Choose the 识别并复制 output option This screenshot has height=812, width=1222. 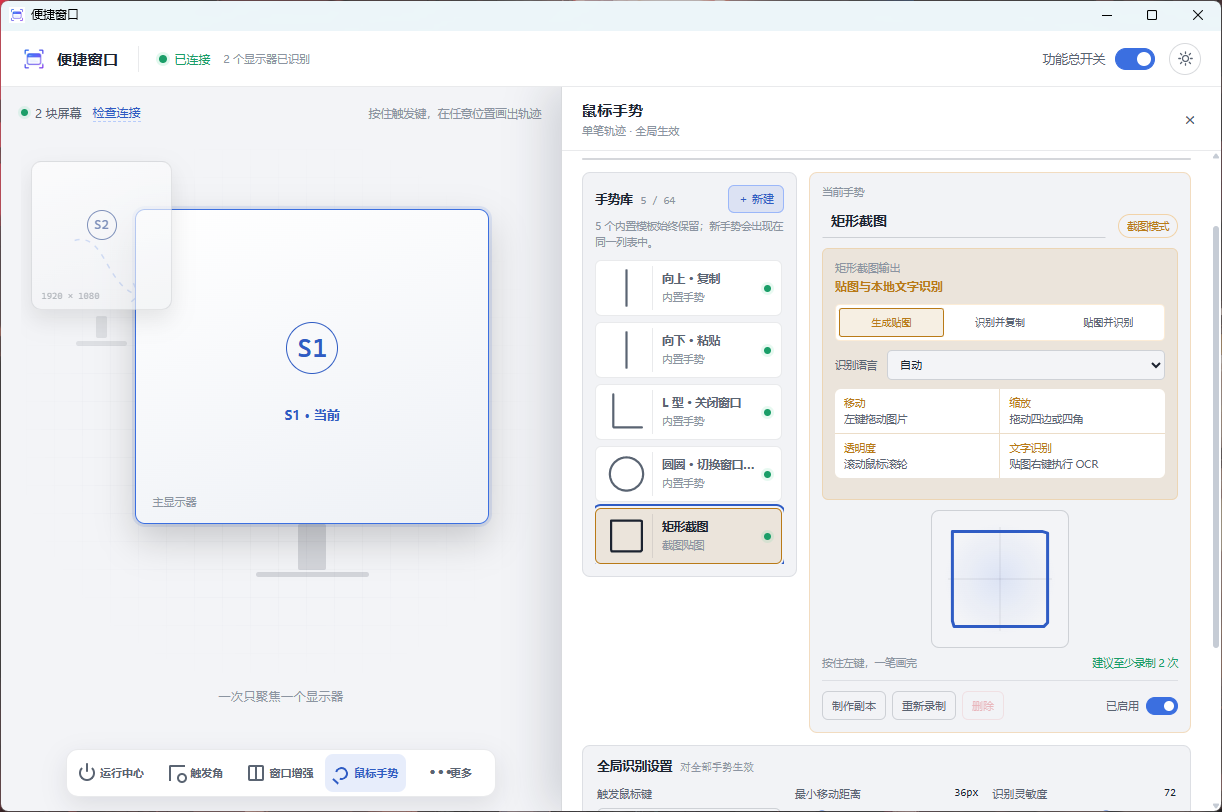(x=999, y=323)
